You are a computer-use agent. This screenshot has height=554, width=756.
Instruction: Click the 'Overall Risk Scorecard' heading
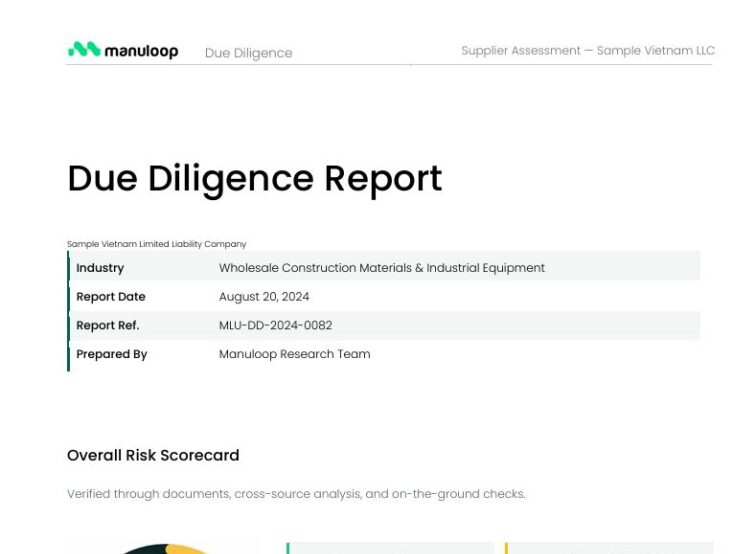[153, 455]
